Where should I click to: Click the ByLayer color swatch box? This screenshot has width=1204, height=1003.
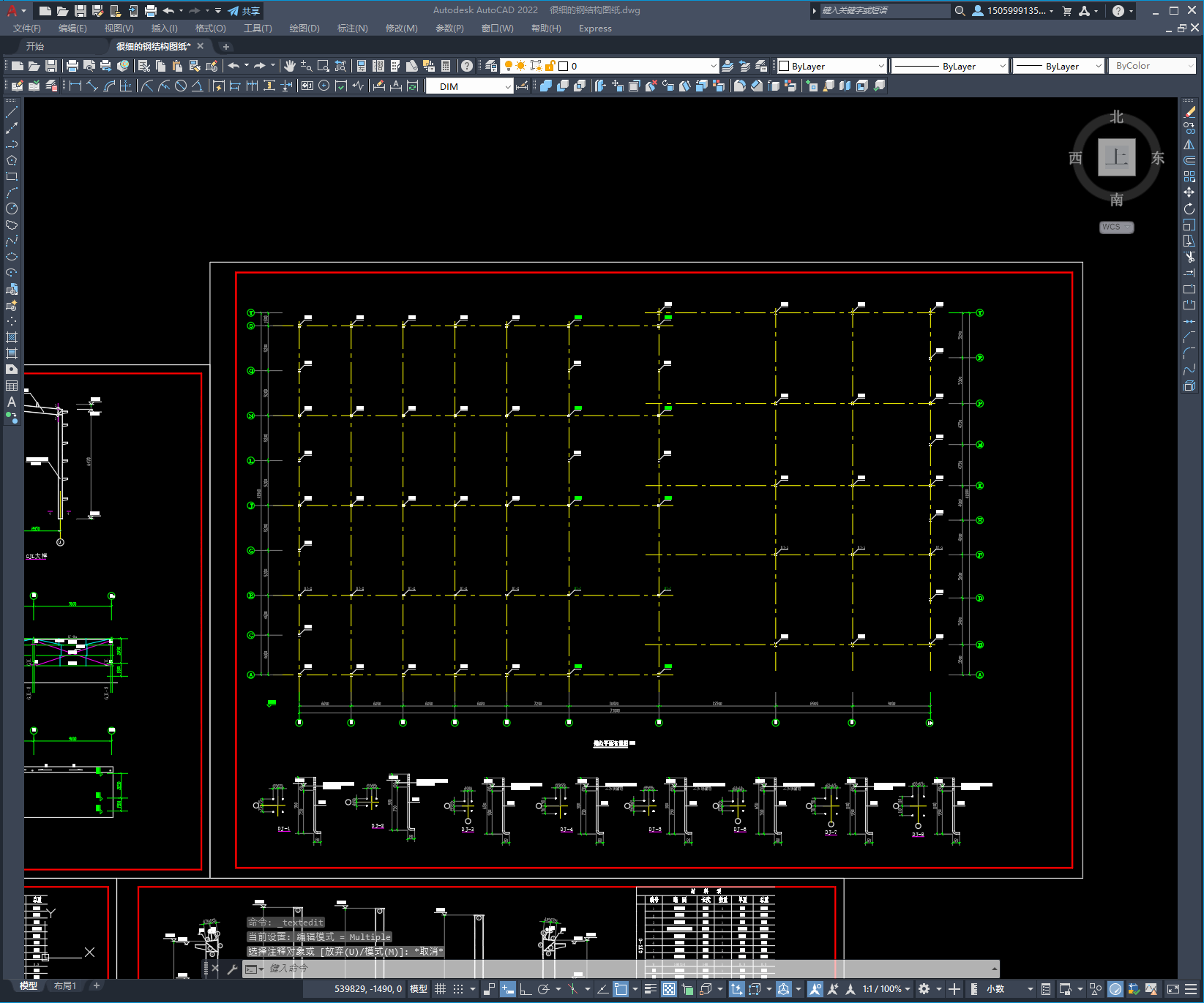784,66
